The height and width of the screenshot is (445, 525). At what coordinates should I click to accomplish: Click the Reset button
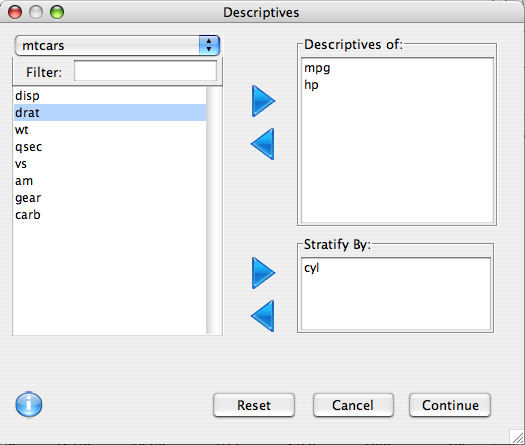[254, 405]
